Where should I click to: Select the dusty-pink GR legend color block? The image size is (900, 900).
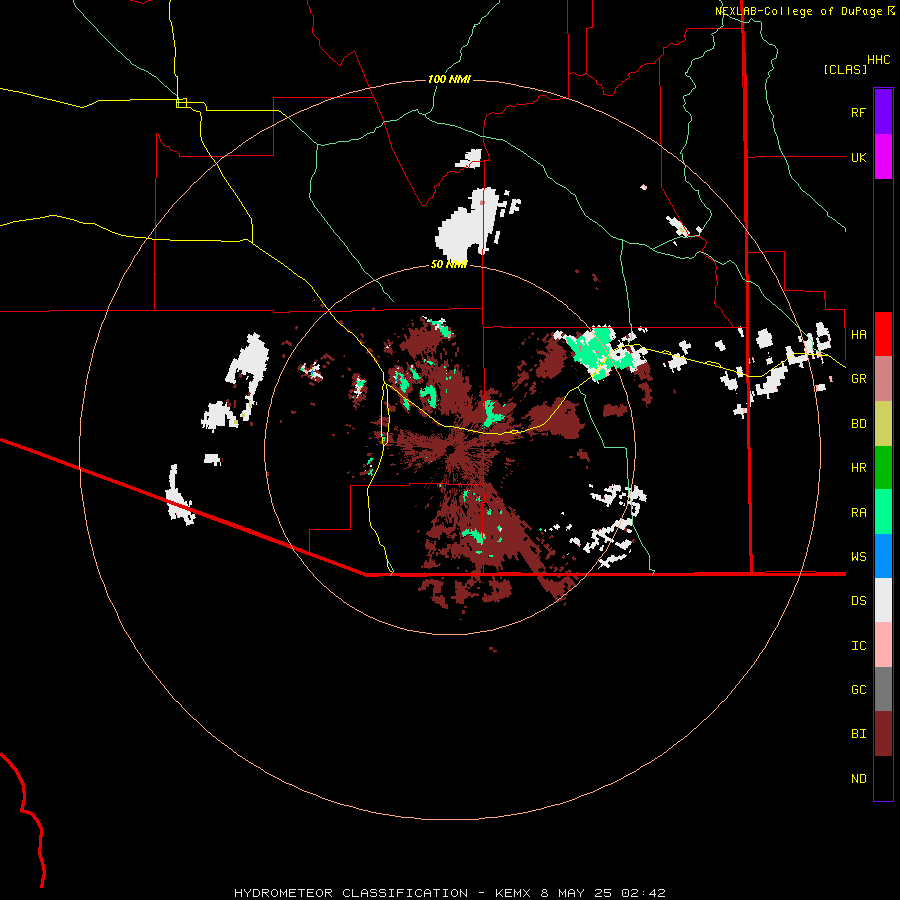883,379
